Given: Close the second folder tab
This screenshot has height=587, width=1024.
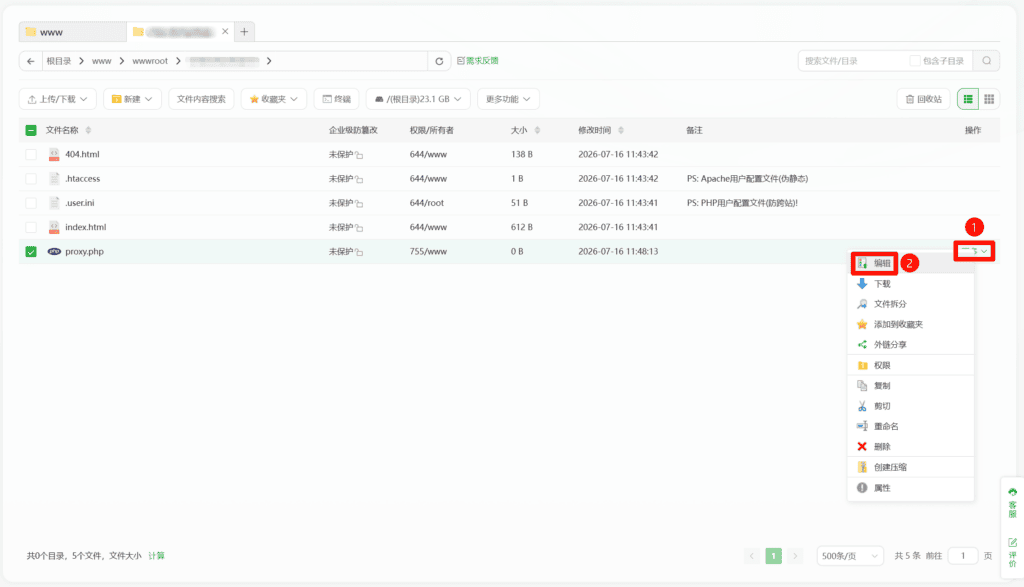Looking at the screenshot, I should [x=225, y=31].
